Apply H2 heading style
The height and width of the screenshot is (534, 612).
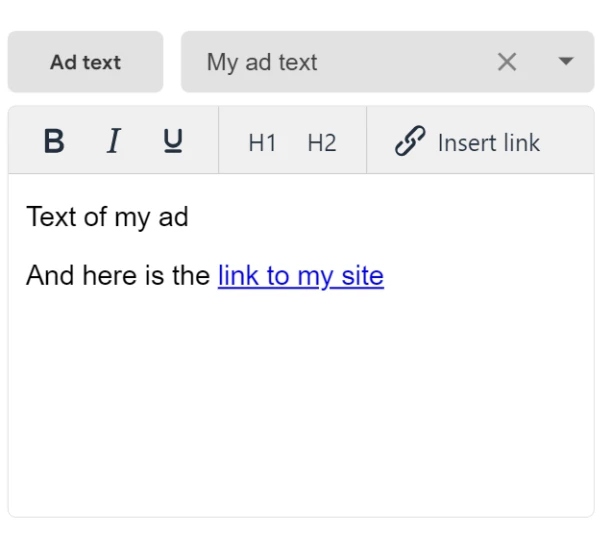coord(322,142)
